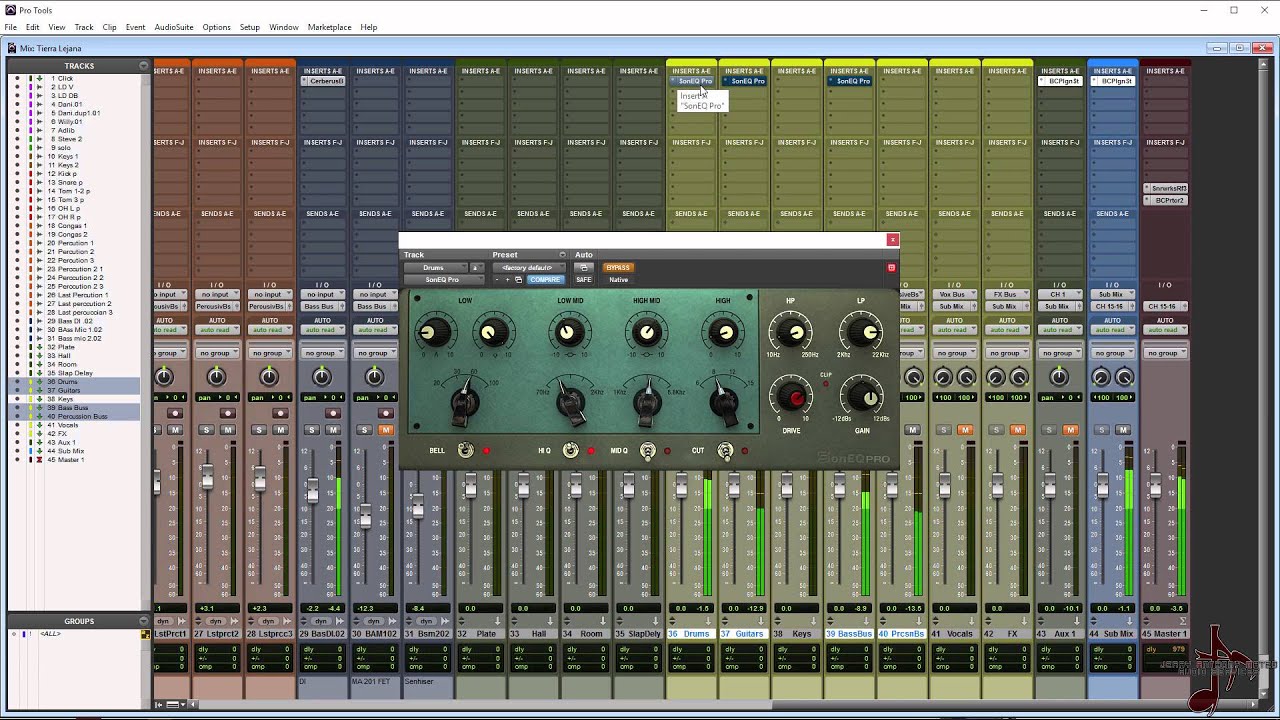The image size is (1280, 720).
Task: Open the SonEQ Pro plug-in selector dropdown
Action: [445, 280]
